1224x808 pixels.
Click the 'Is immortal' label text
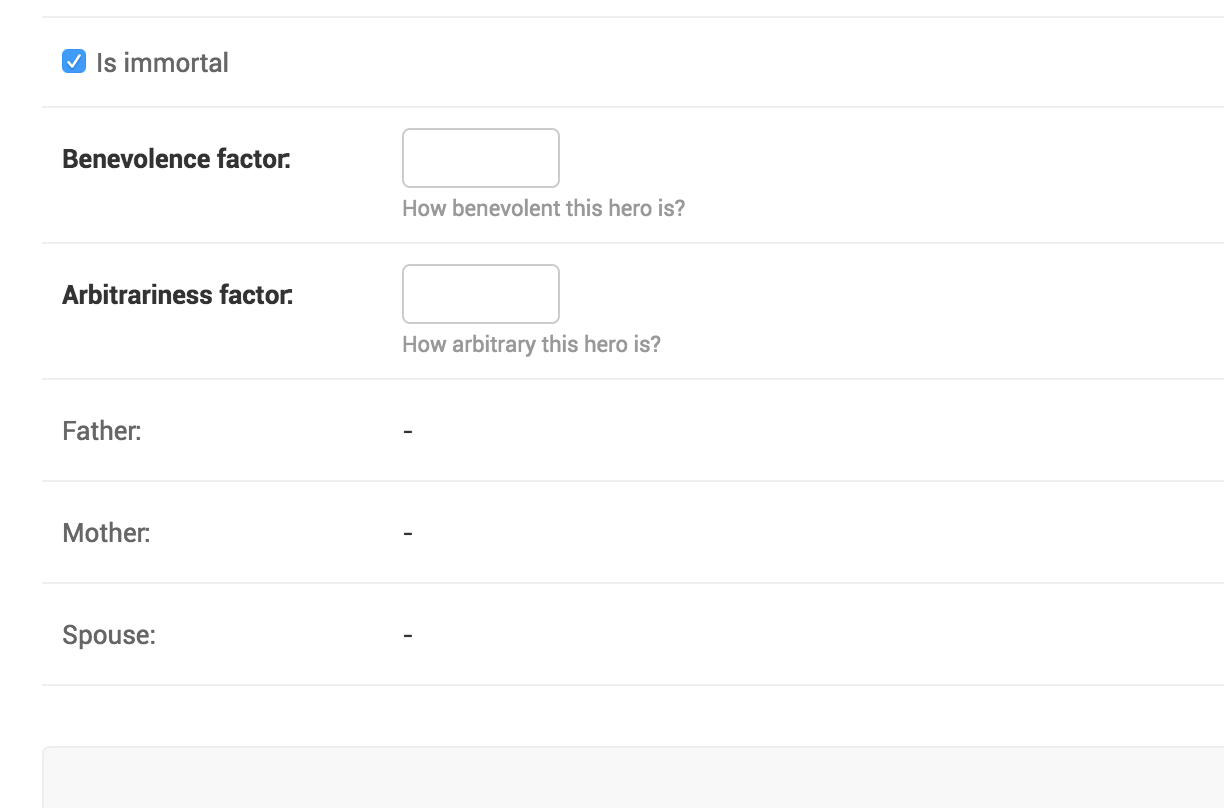coord(162,63)
